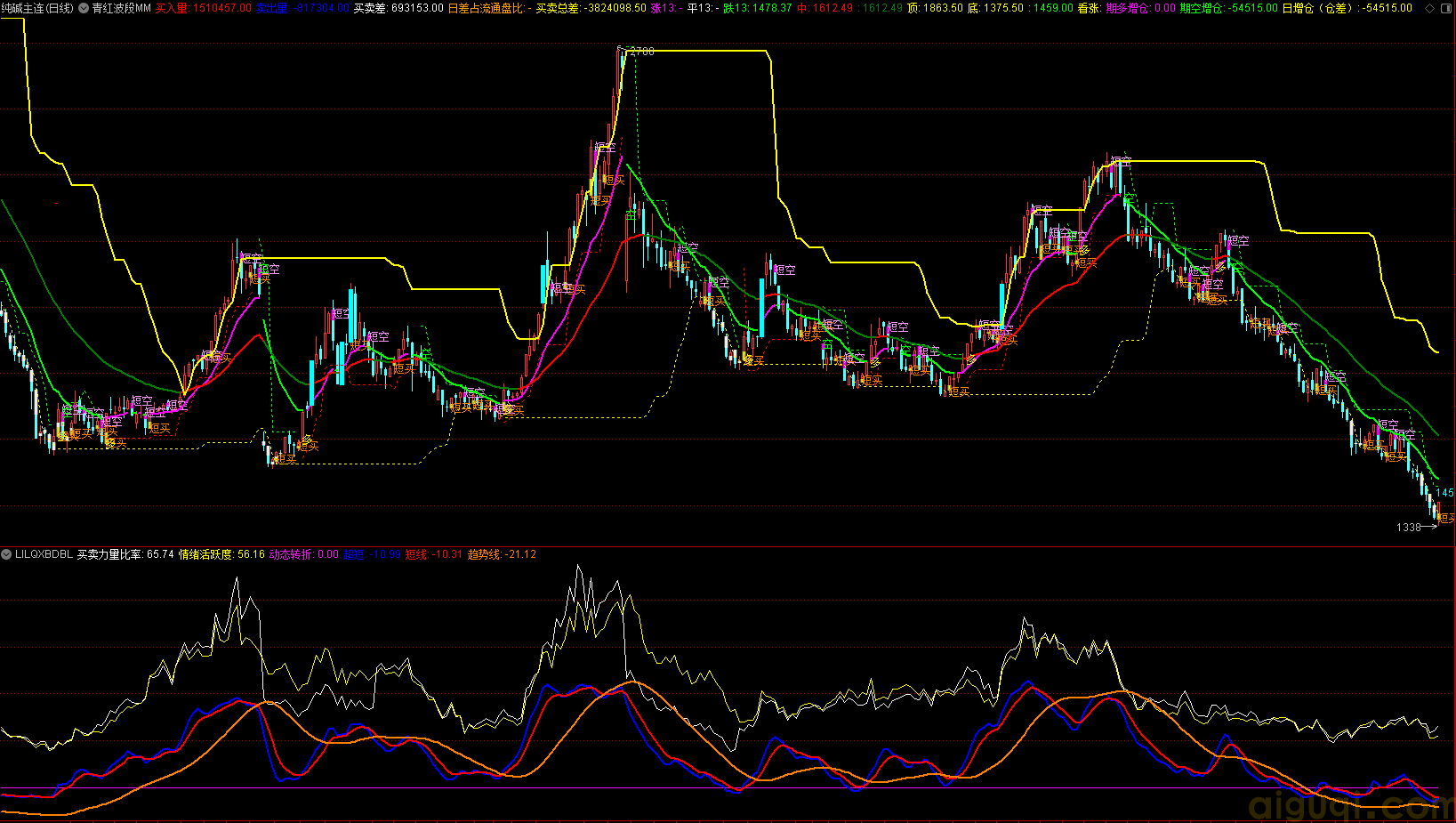
Task: Click the 情绪活跃度: 56.16 readout
Action: [x=221, y=554]
